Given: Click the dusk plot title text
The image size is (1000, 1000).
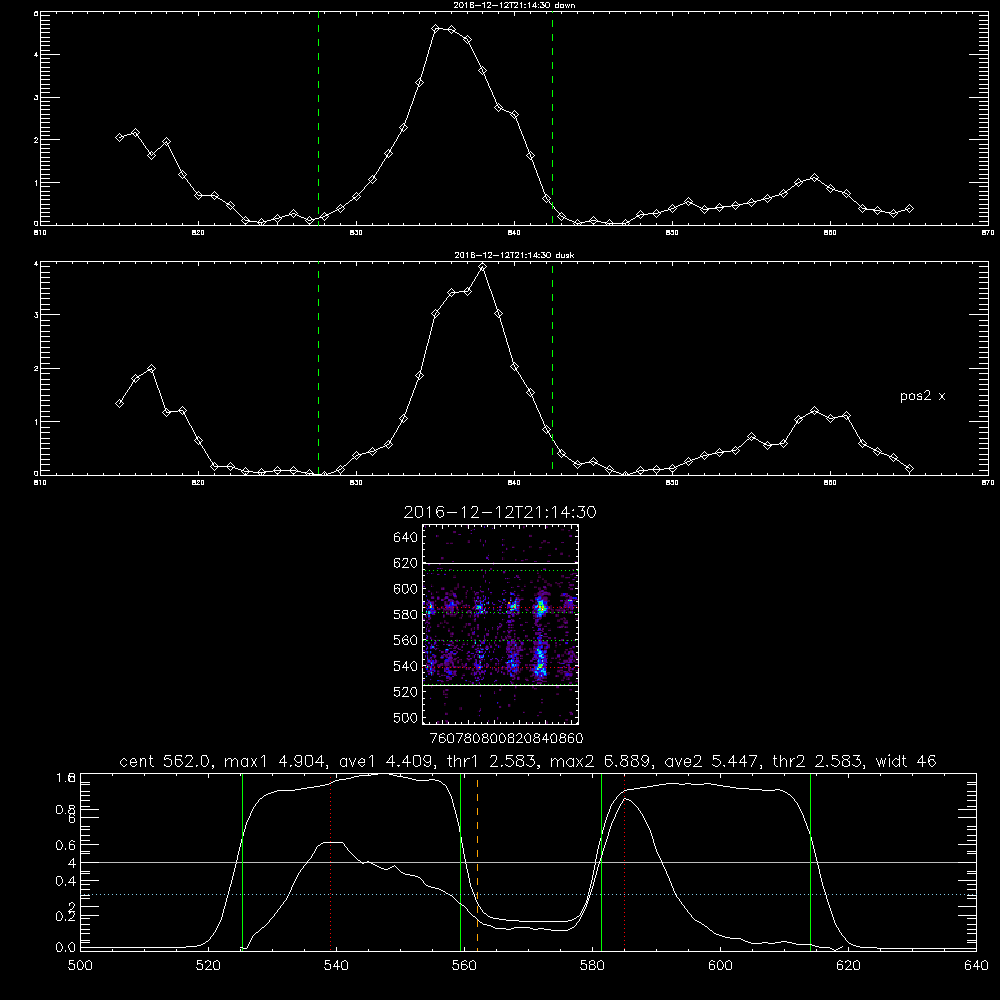Looking at the screenshot, I should (x=514, y=255).
